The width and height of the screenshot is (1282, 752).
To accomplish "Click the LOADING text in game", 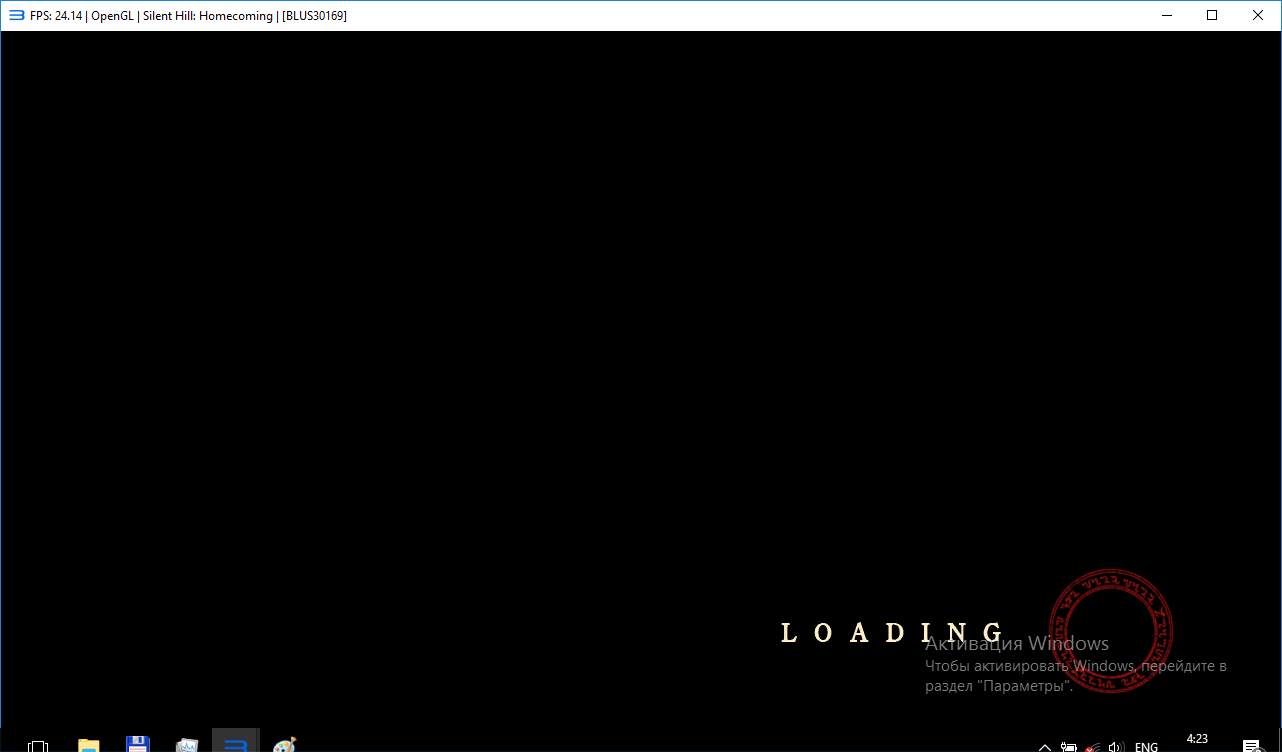I will (892, 633).
